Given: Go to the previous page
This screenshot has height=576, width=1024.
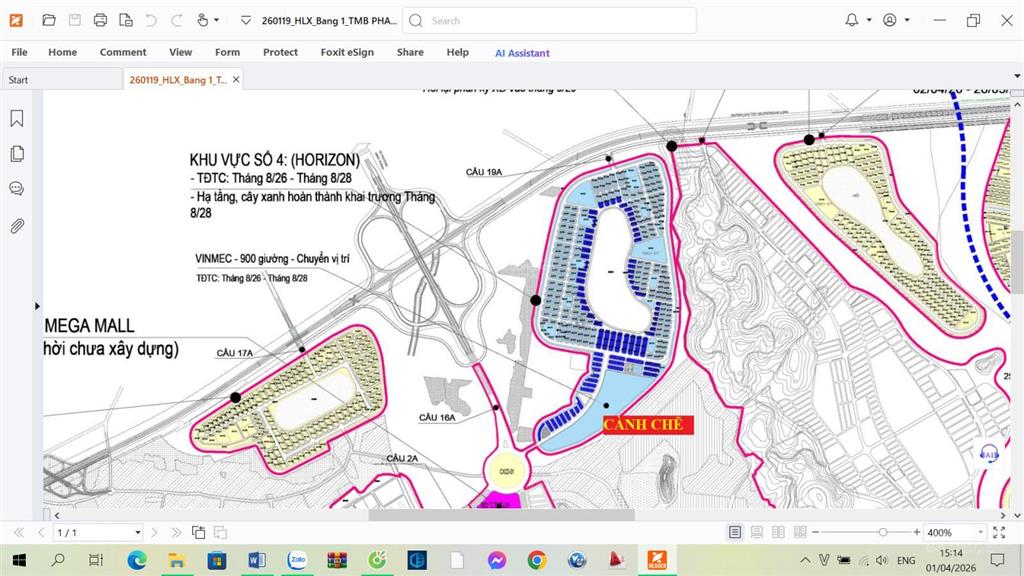Looking at the screenshot, I should [41, 532].
